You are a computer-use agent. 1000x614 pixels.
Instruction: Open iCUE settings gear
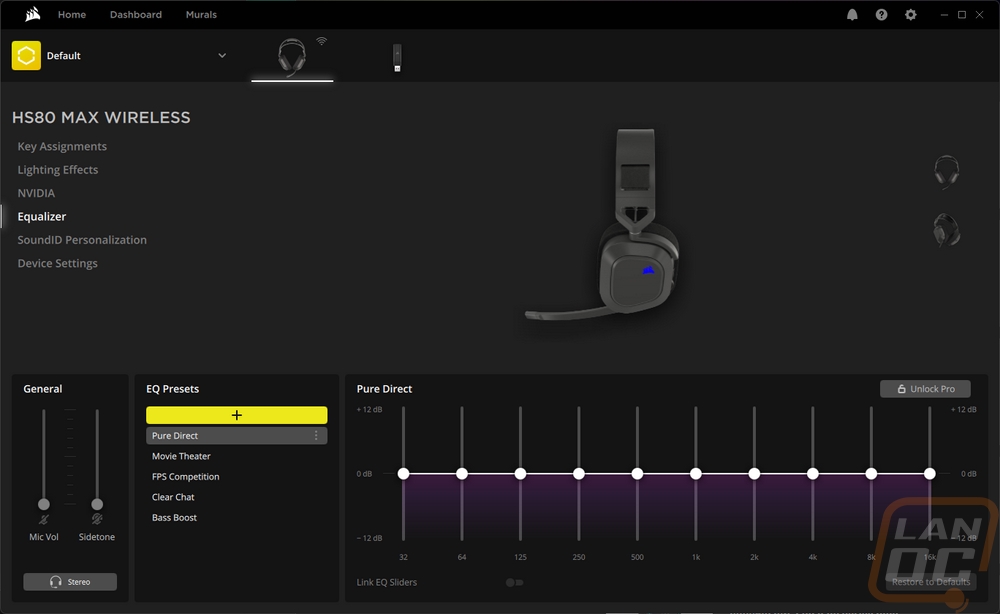coord(911,15)
